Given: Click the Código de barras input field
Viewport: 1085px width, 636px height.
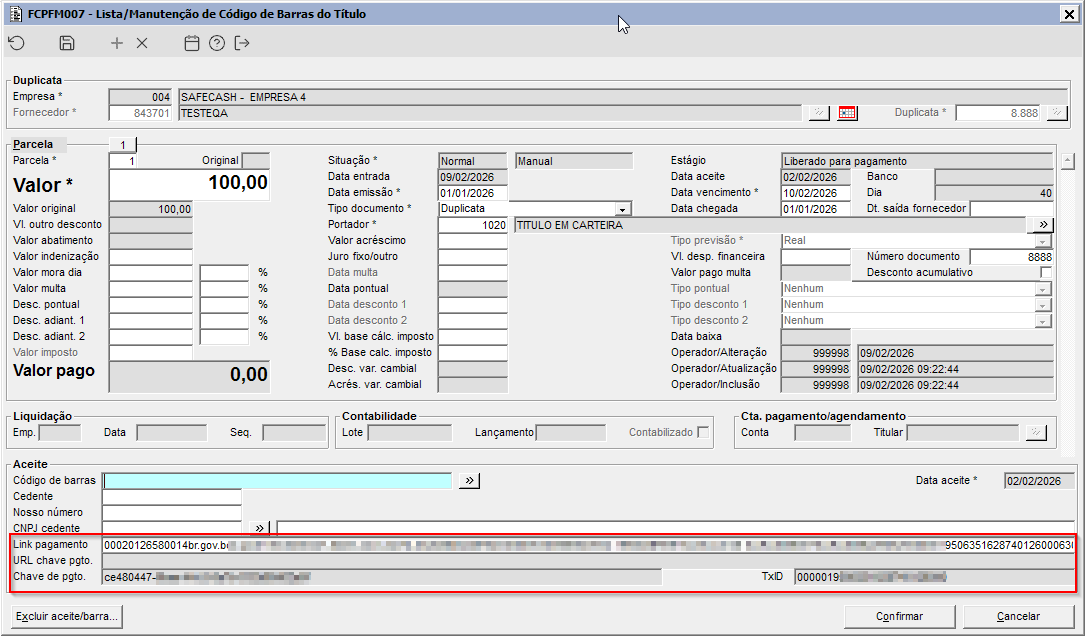Looking at the screenshot, I should point(277,480).
